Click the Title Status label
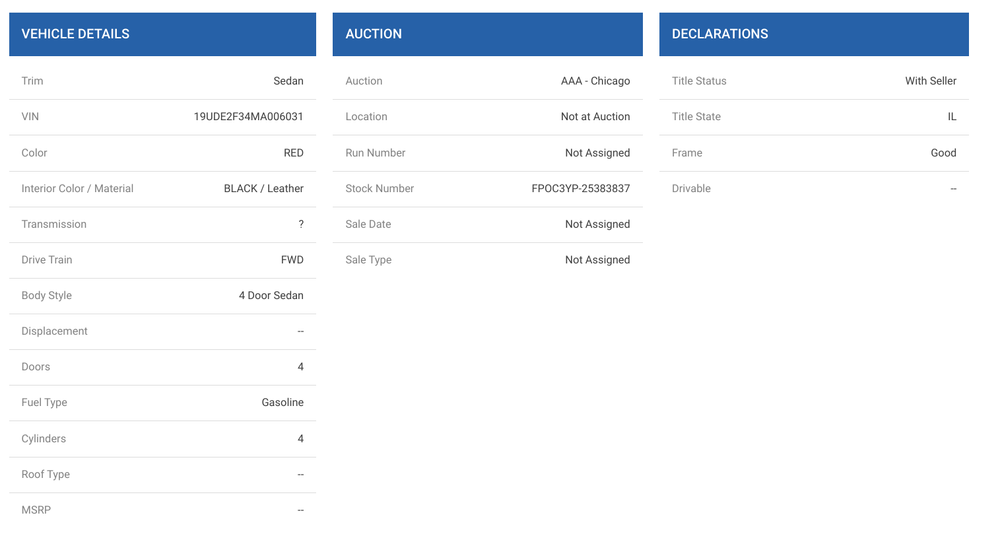This screenshot has height=546, width=1000. click(x=699, y=81)
